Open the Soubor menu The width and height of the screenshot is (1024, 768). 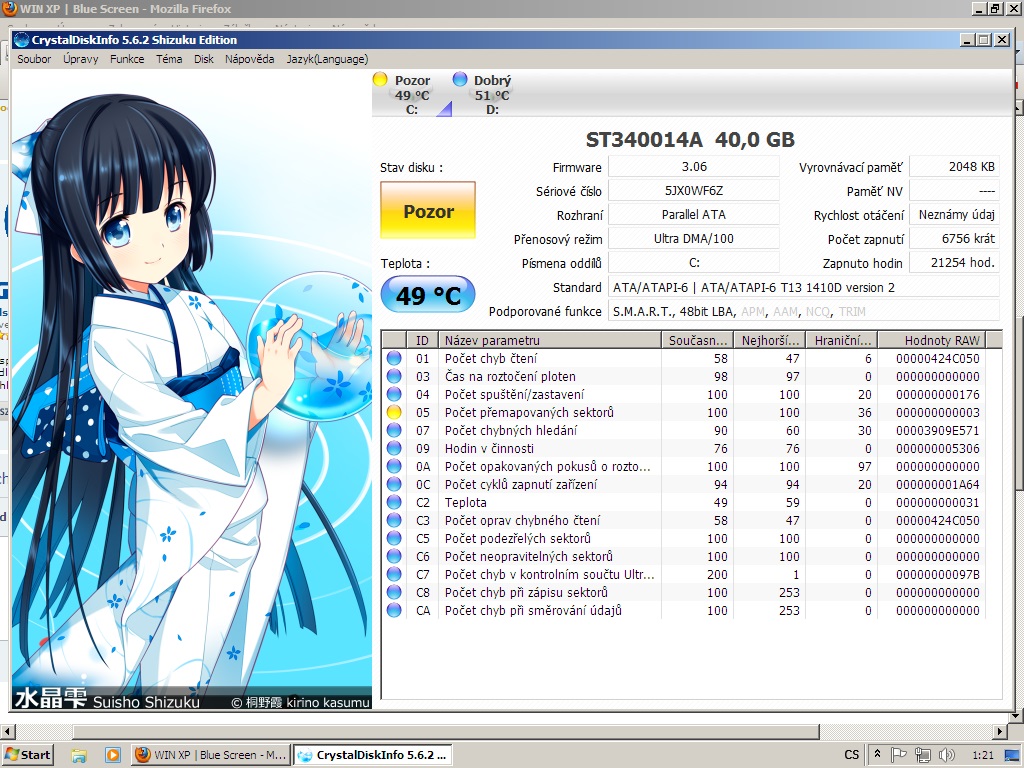34,59
